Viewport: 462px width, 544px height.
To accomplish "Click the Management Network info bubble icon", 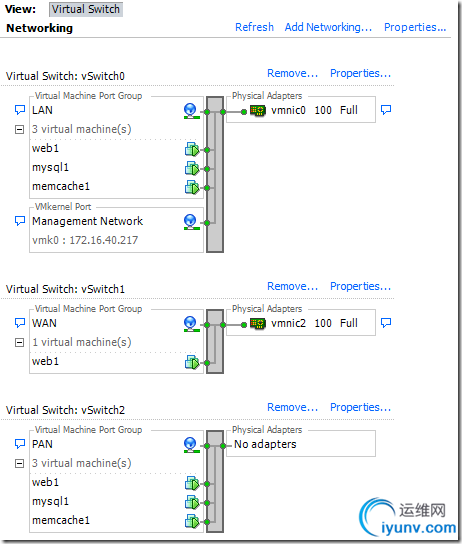I will click(x=20, y=221).
